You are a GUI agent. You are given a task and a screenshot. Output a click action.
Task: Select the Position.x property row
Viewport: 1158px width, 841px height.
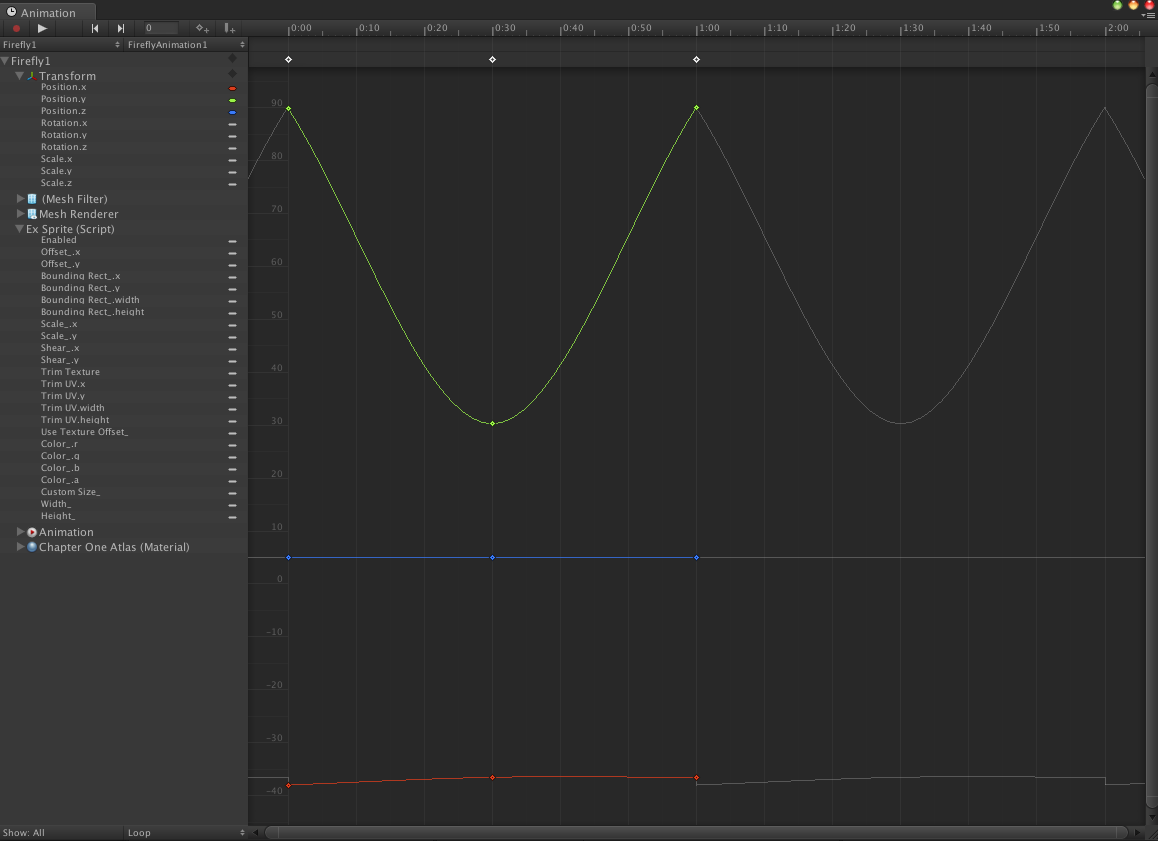[123, 87]
